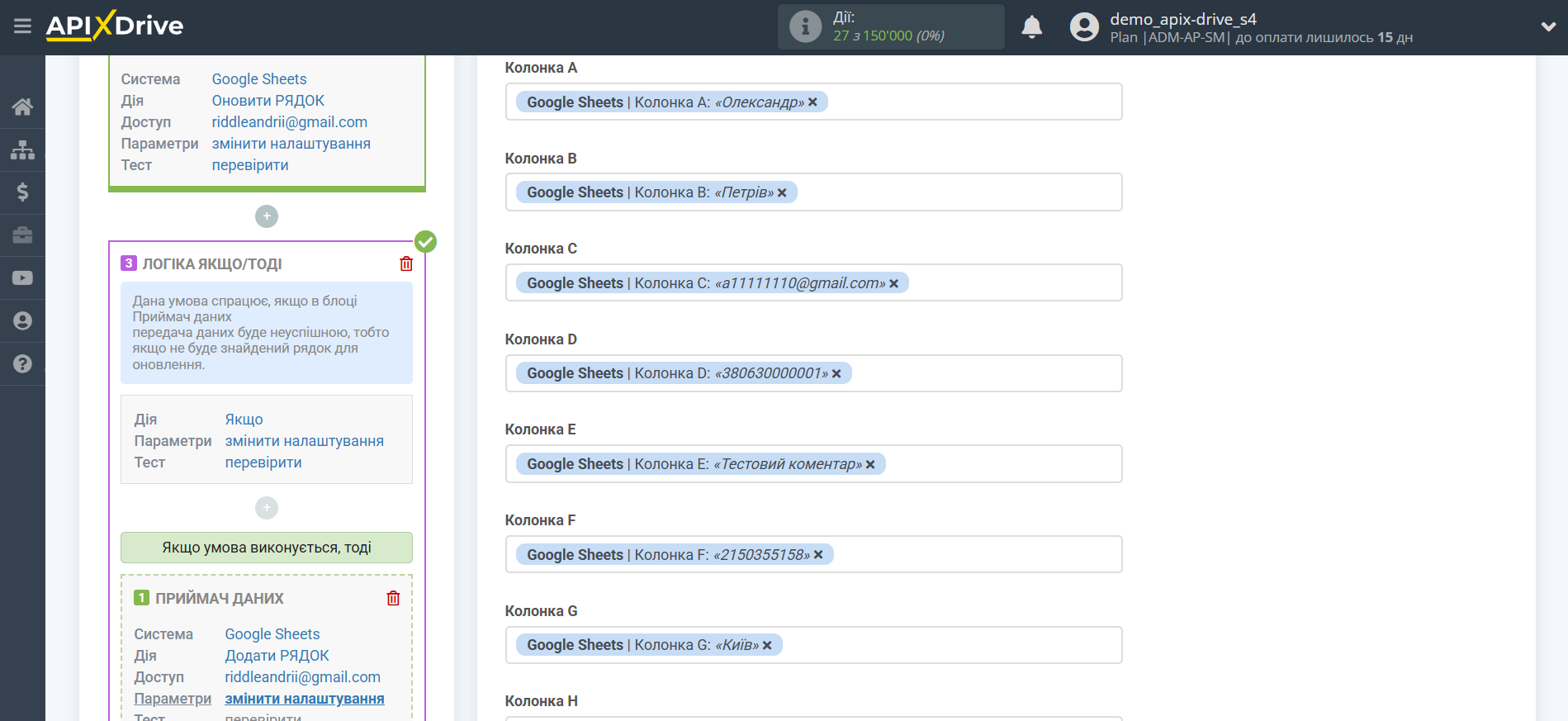Remove the 380630000001 tag from Колонка D

pos(836,373)
